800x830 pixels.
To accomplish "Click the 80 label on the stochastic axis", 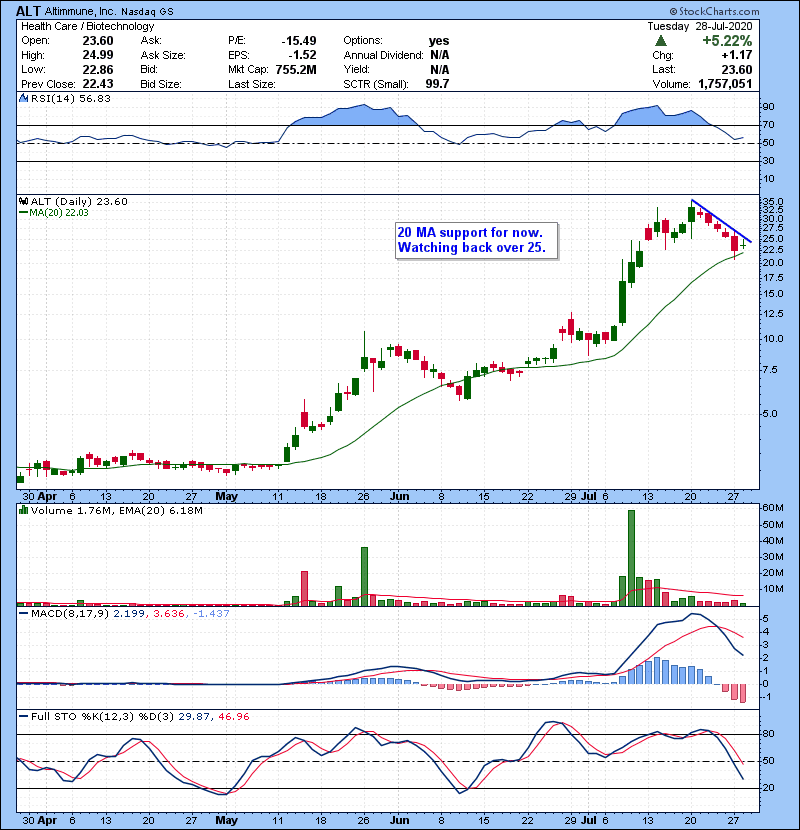I will click(768, 734).
